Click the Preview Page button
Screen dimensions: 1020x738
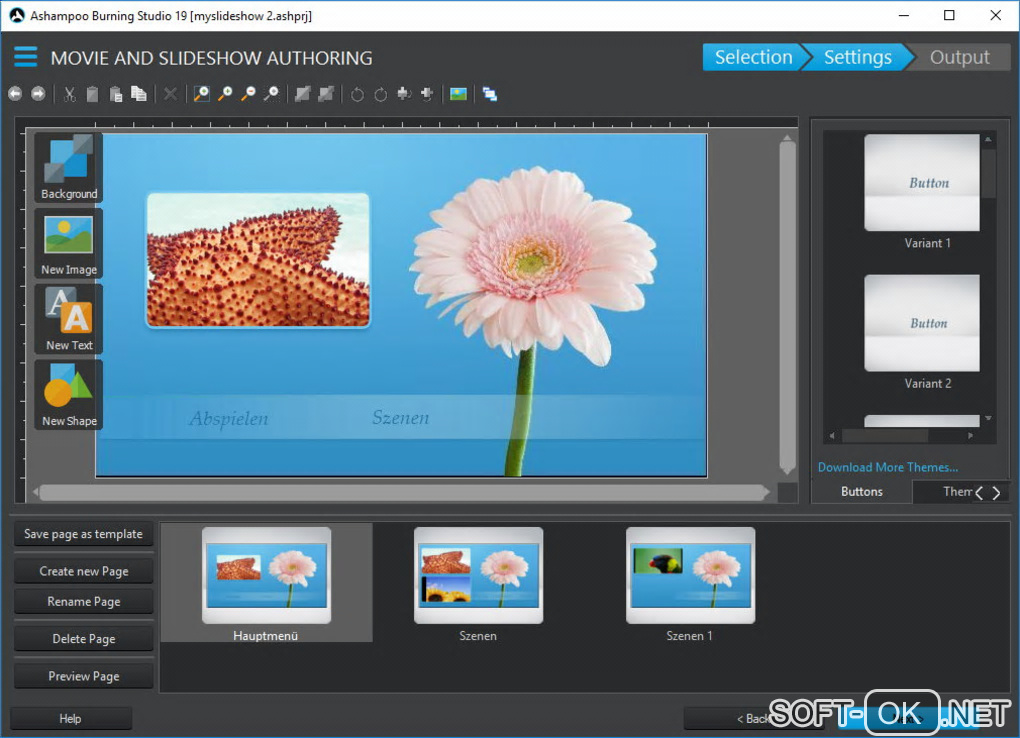pos(84,676)
